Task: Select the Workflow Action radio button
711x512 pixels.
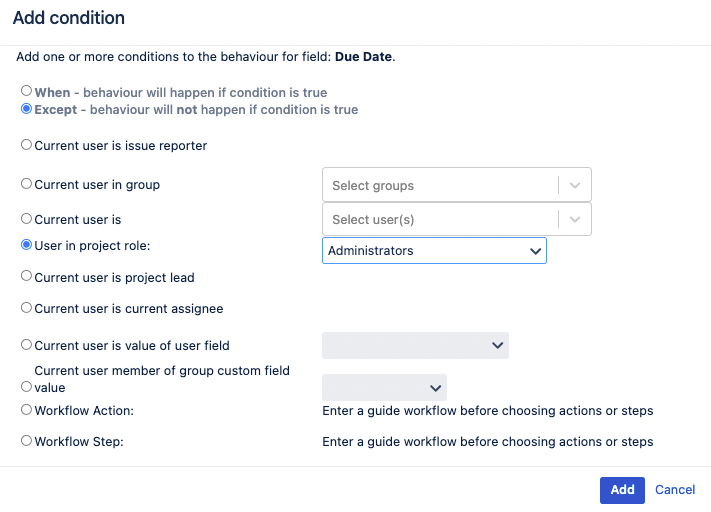Action: (26, 410)
